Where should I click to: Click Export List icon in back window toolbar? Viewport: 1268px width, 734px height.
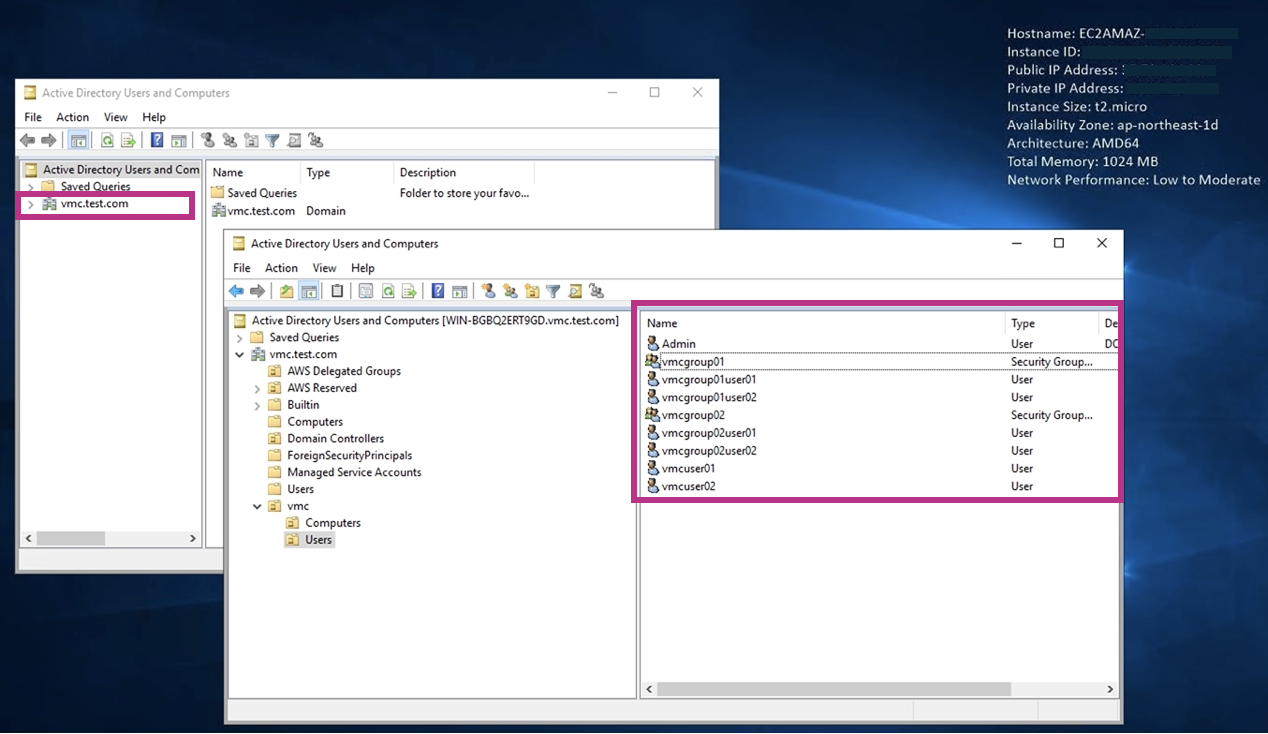click(x=128, y=140)
